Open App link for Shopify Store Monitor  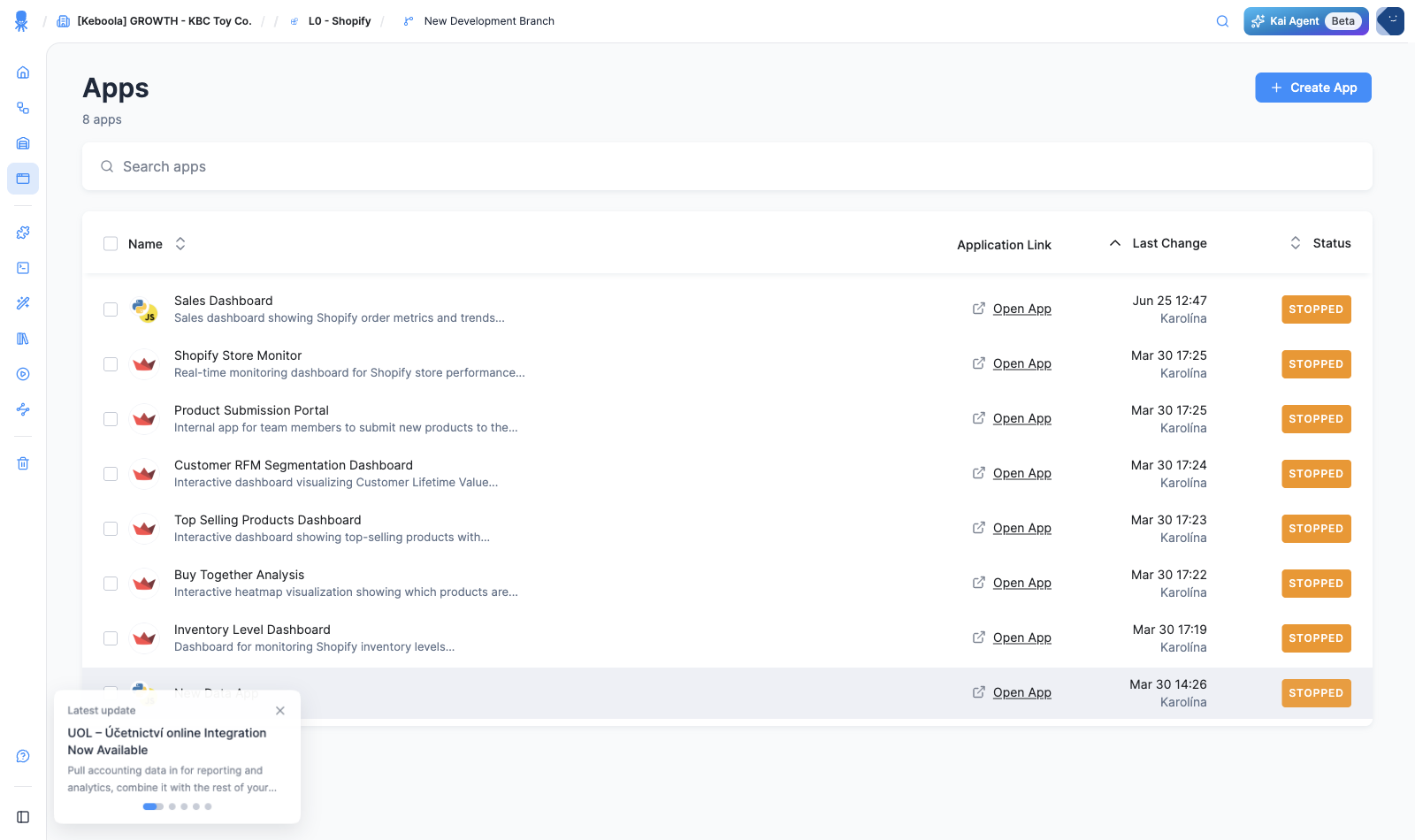1022,363
